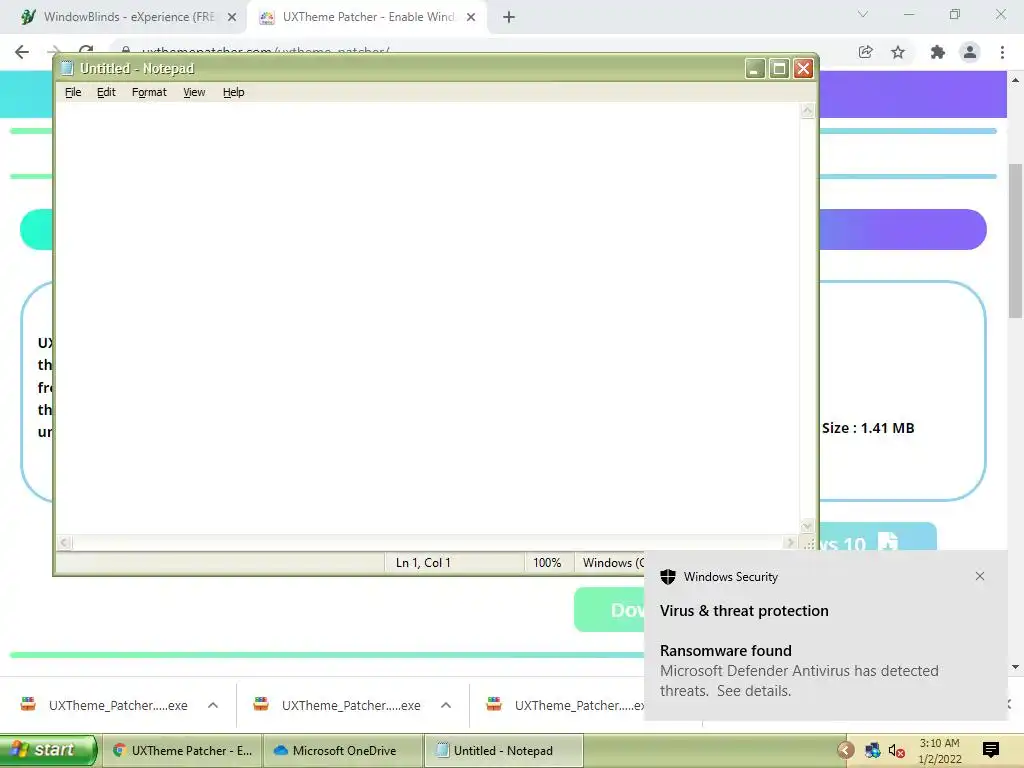Go back in Chrome

[x=22, y=52]
